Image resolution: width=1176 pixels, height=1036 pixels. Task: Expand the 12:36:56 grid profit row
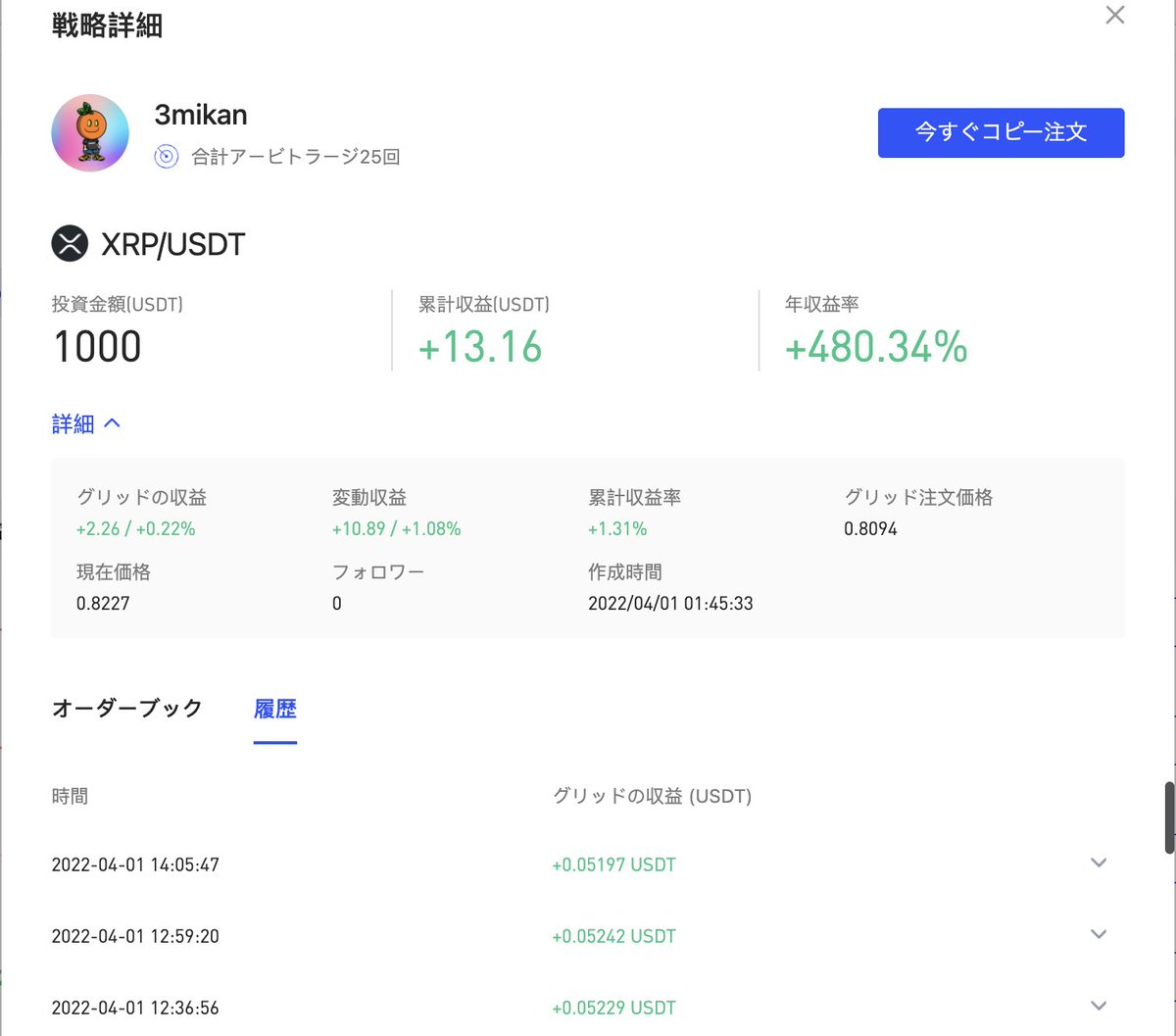pyautogui.click(x=1098, y=1006)
